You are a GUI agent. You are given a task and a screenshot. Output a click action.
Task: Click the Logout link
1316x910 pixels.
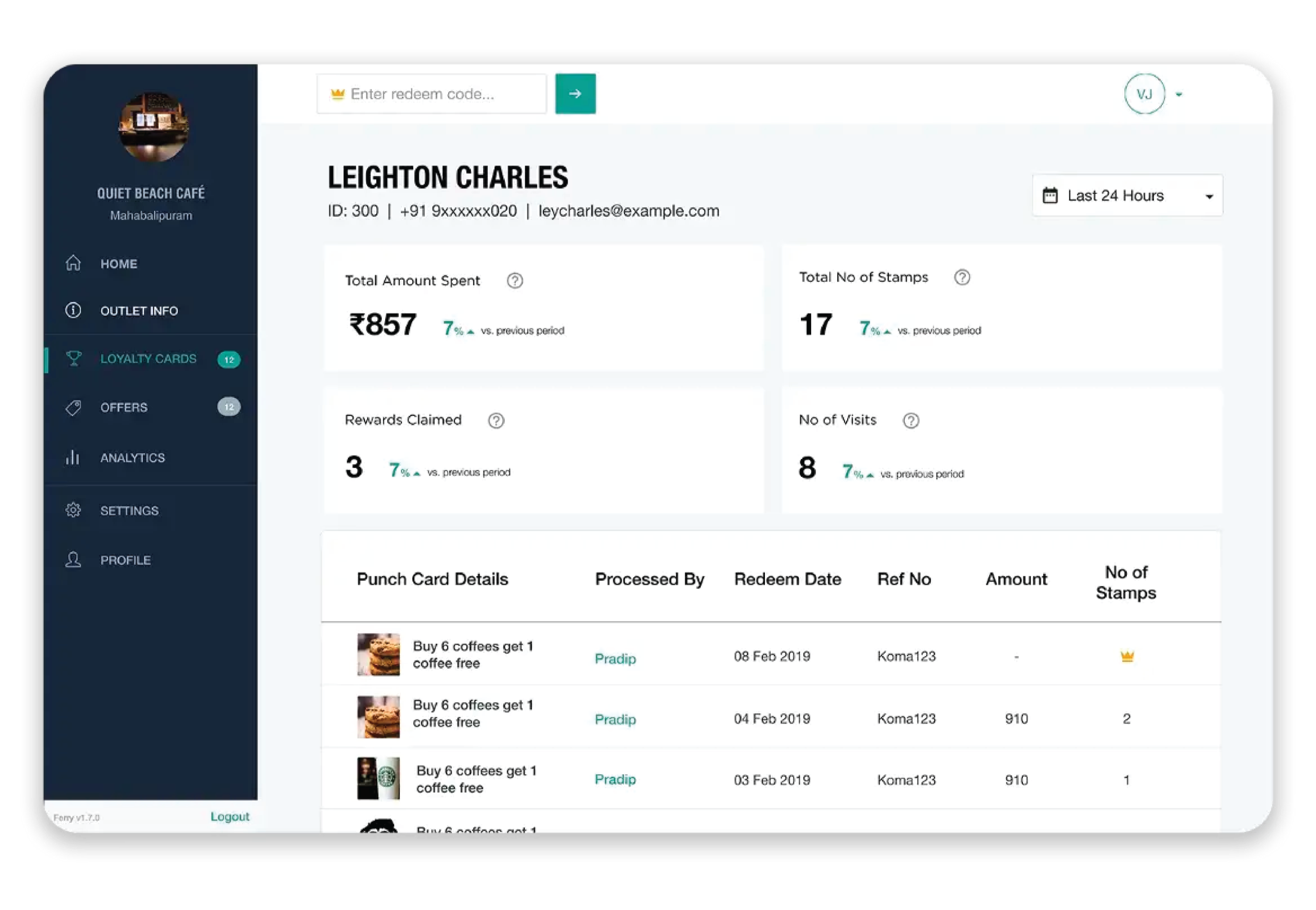click(230, 816)
